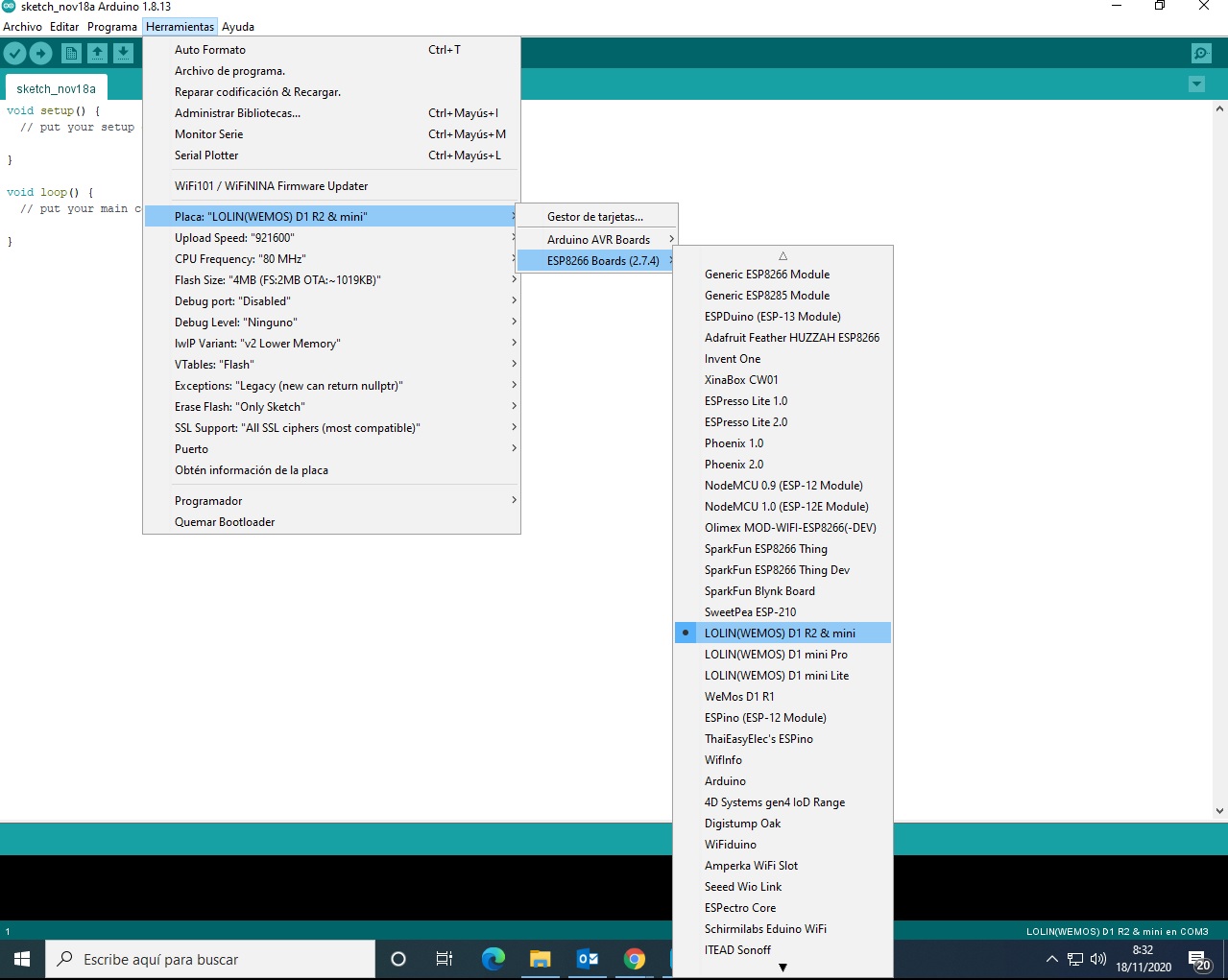Click the Upload arrow icon
The height and width of the screenshot is (980, 1228).
pyautogui.click(x=40, y=54)
